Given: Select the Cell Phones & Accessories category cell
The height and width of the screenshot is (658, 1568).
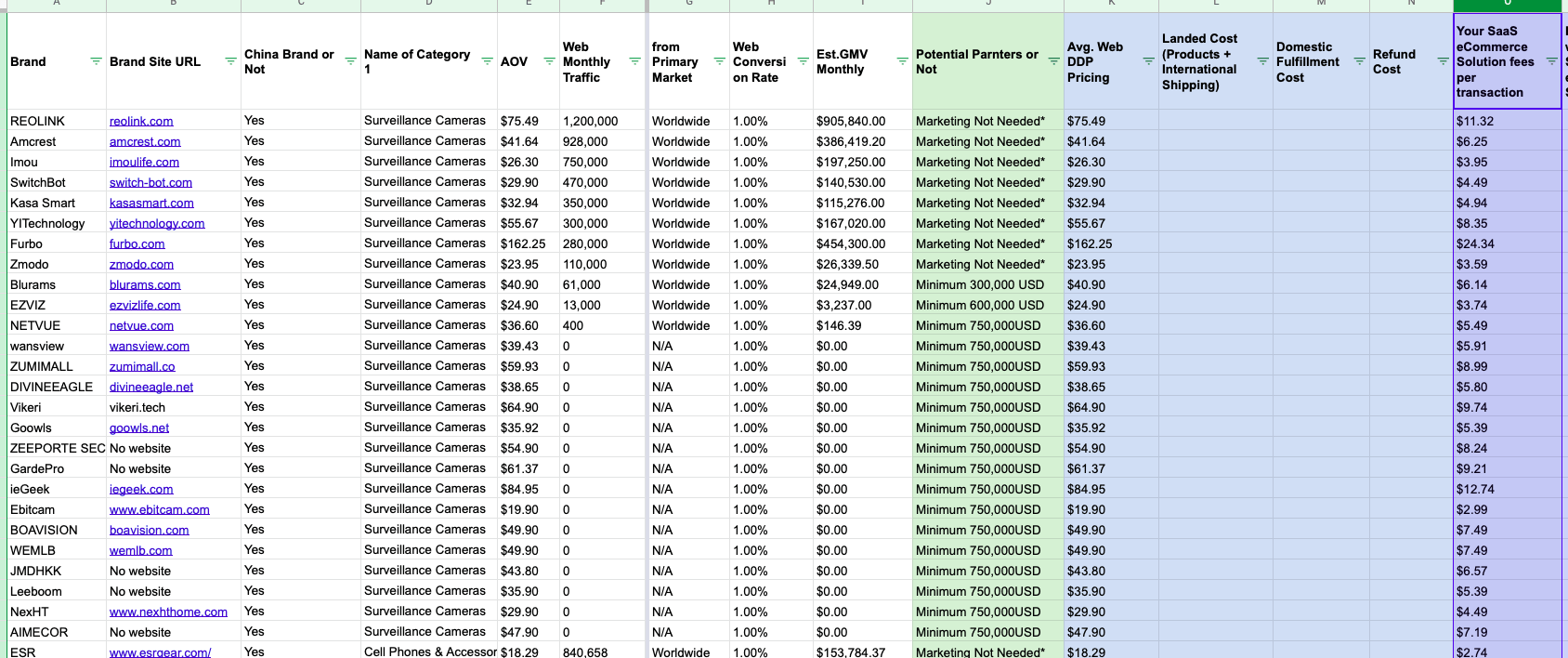Looking at the screenshot, I should click(429, 651).
